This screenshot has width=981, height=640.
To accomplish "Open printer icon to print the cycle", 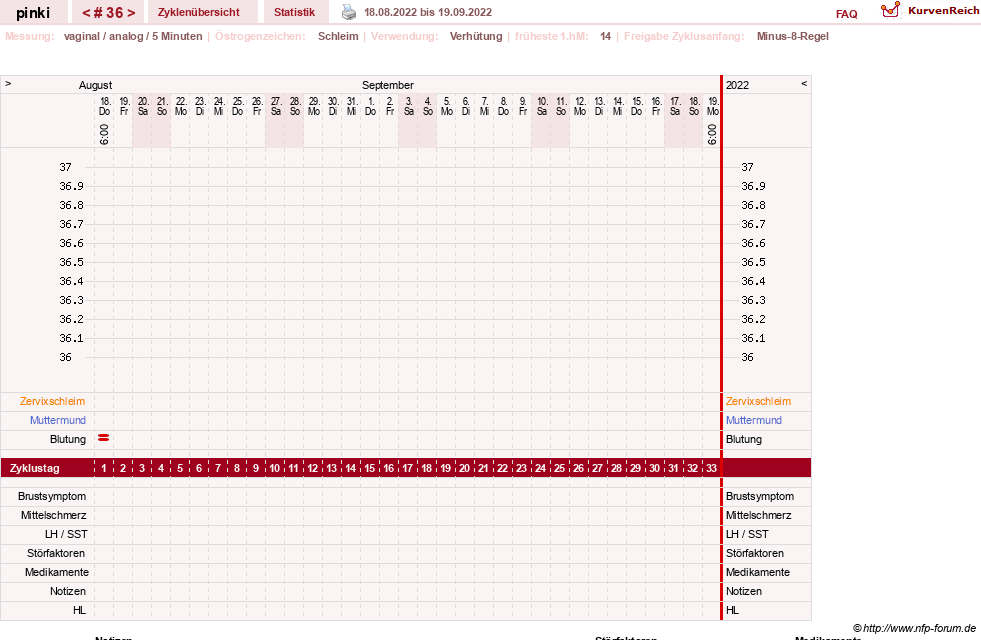I will pos(348,12).
